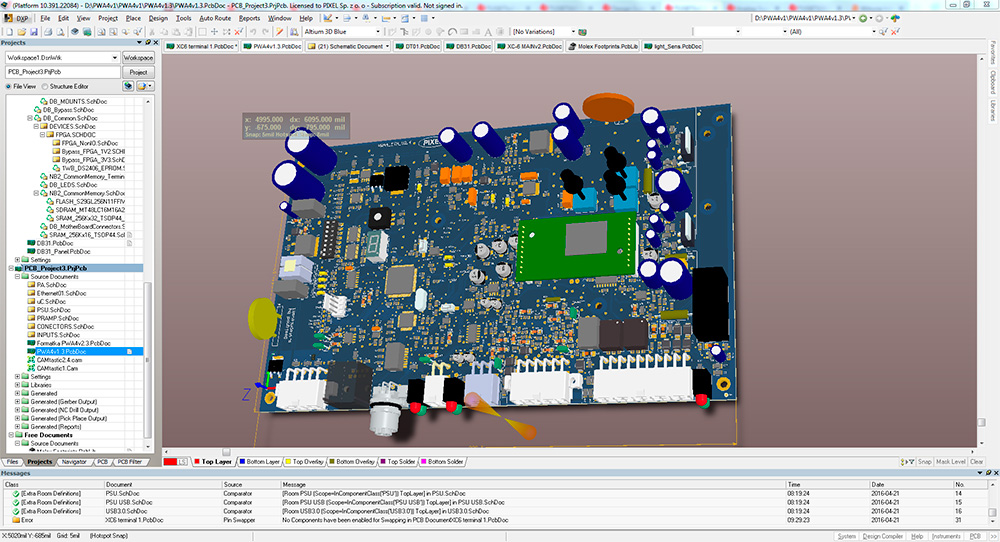
Task: Open the Design menu
Action: [158, 18]
